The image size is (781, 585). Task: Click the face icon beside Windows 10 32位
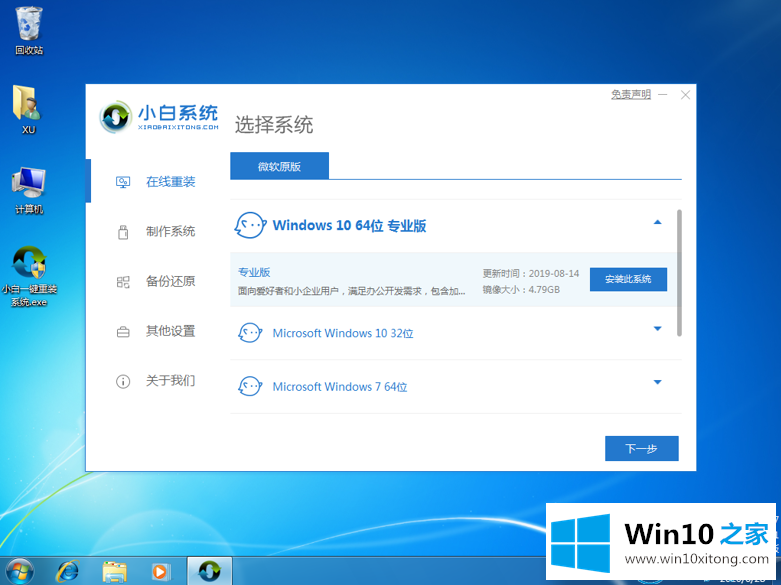(251, 333)
